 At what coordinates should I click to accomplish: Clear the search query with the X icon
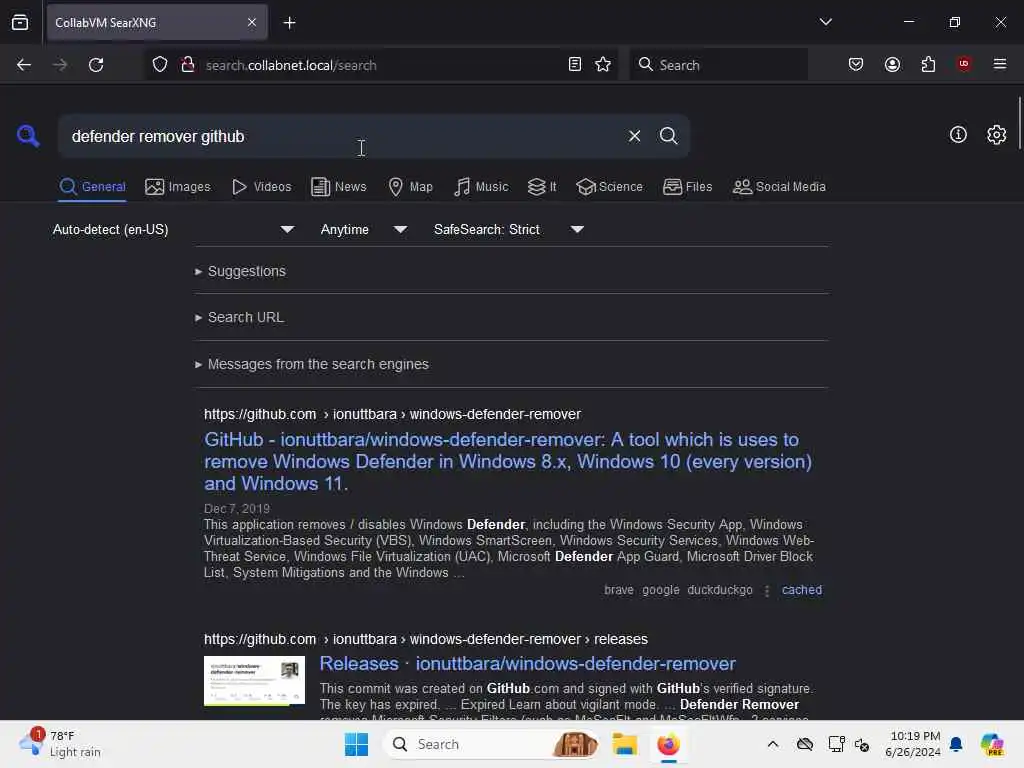pos(634,136)
